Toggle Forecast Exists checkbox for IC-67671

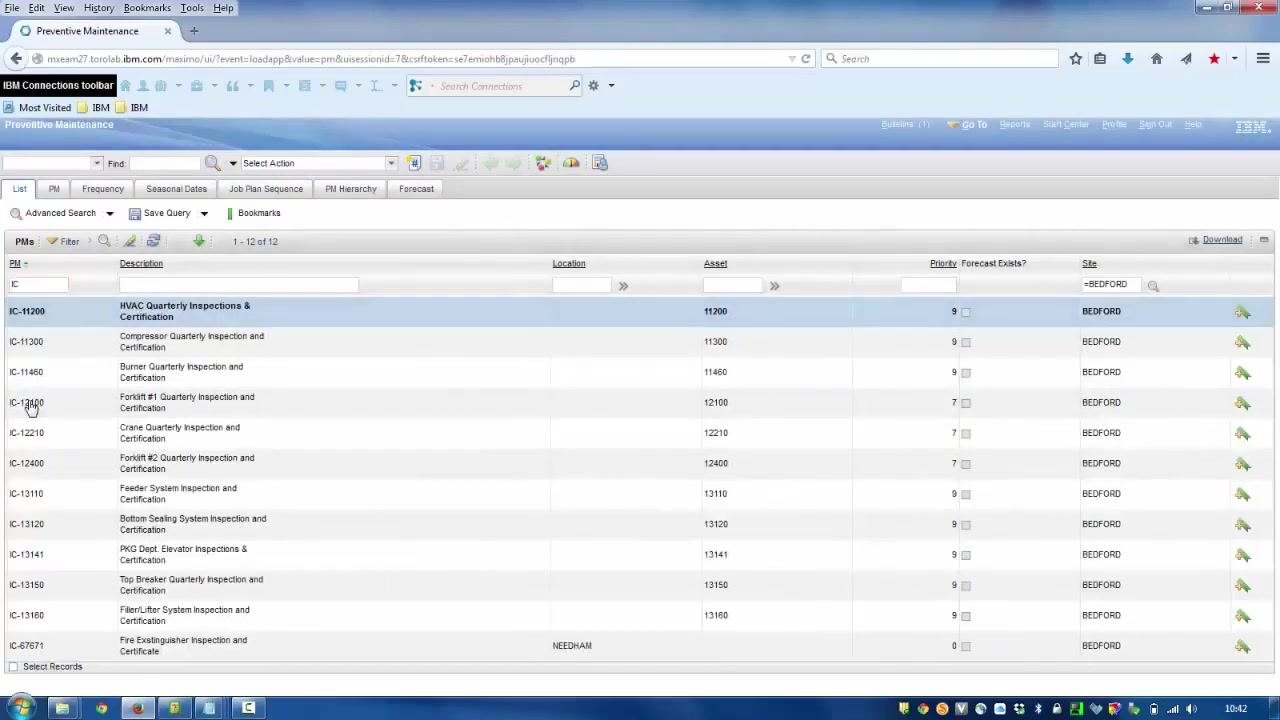pyautogui.click(x=965, y=646)
